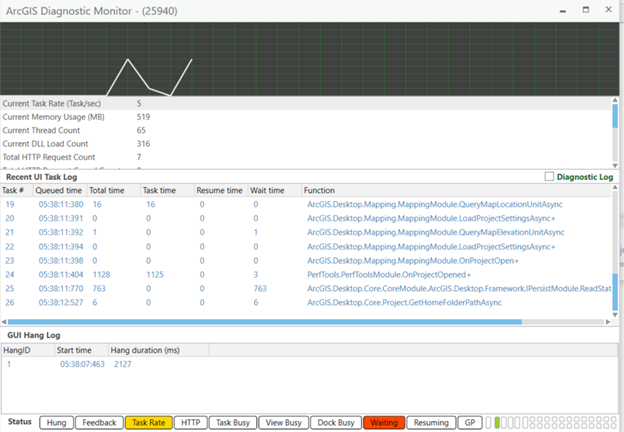Click the task log horizontal scrollbar

pyautogui.click(x=265, y=321)
